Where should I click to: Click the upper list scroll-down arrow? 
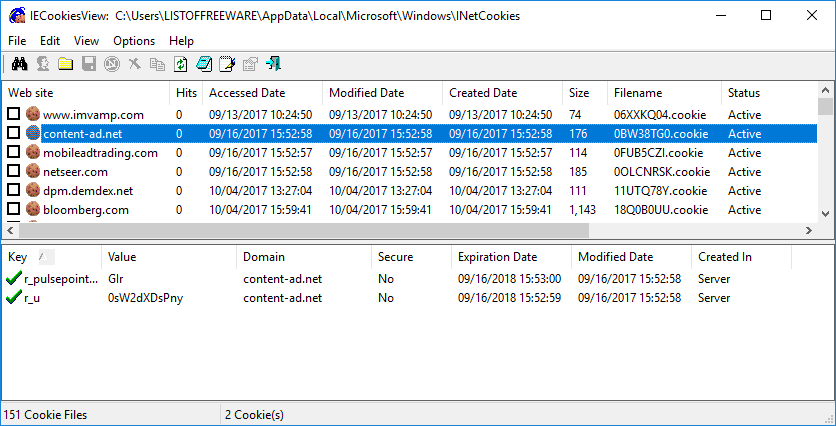click(x=825, y=213)
